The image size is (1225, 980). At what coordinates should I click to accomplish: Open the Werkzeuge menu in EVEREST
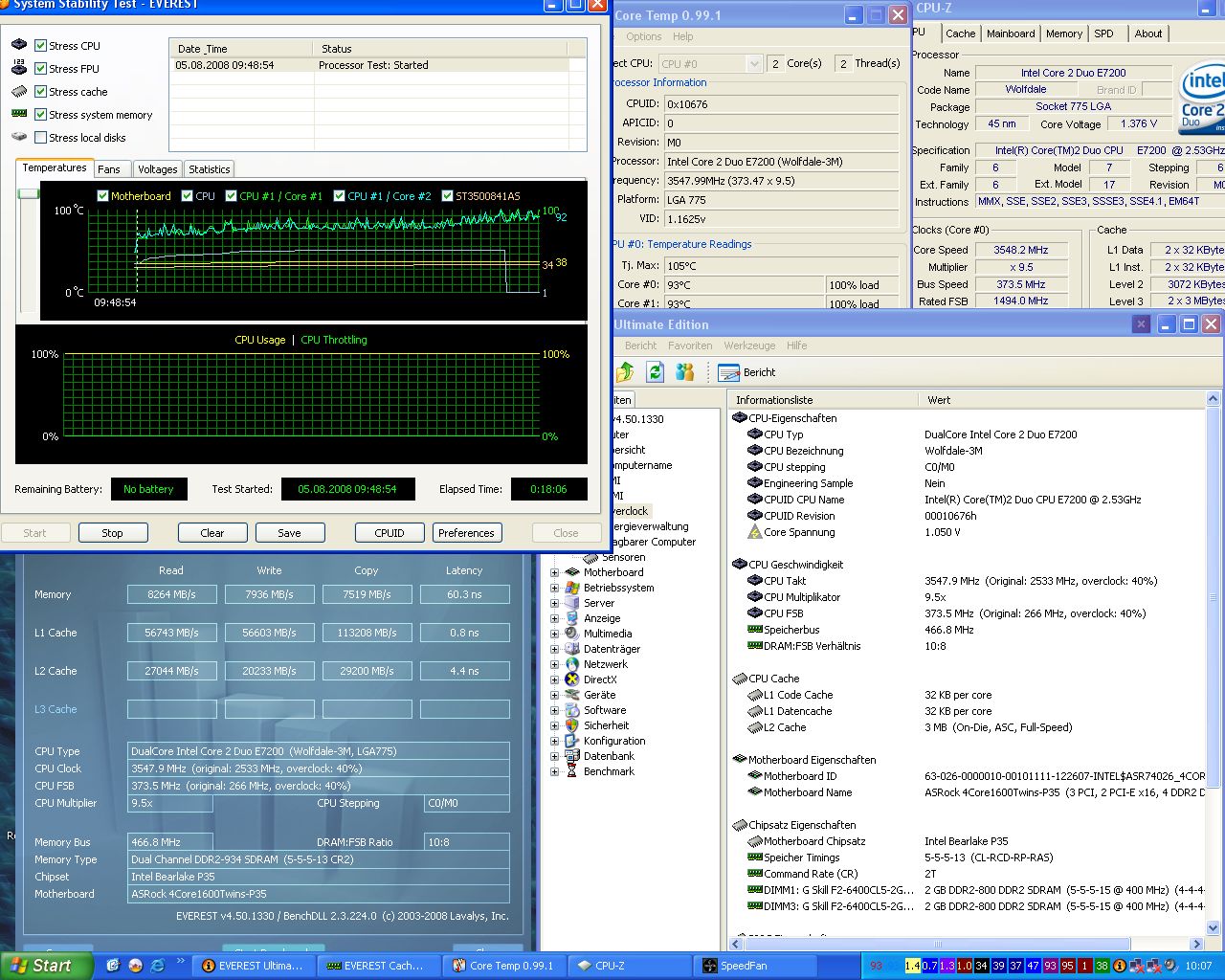(x=749, y=345)
